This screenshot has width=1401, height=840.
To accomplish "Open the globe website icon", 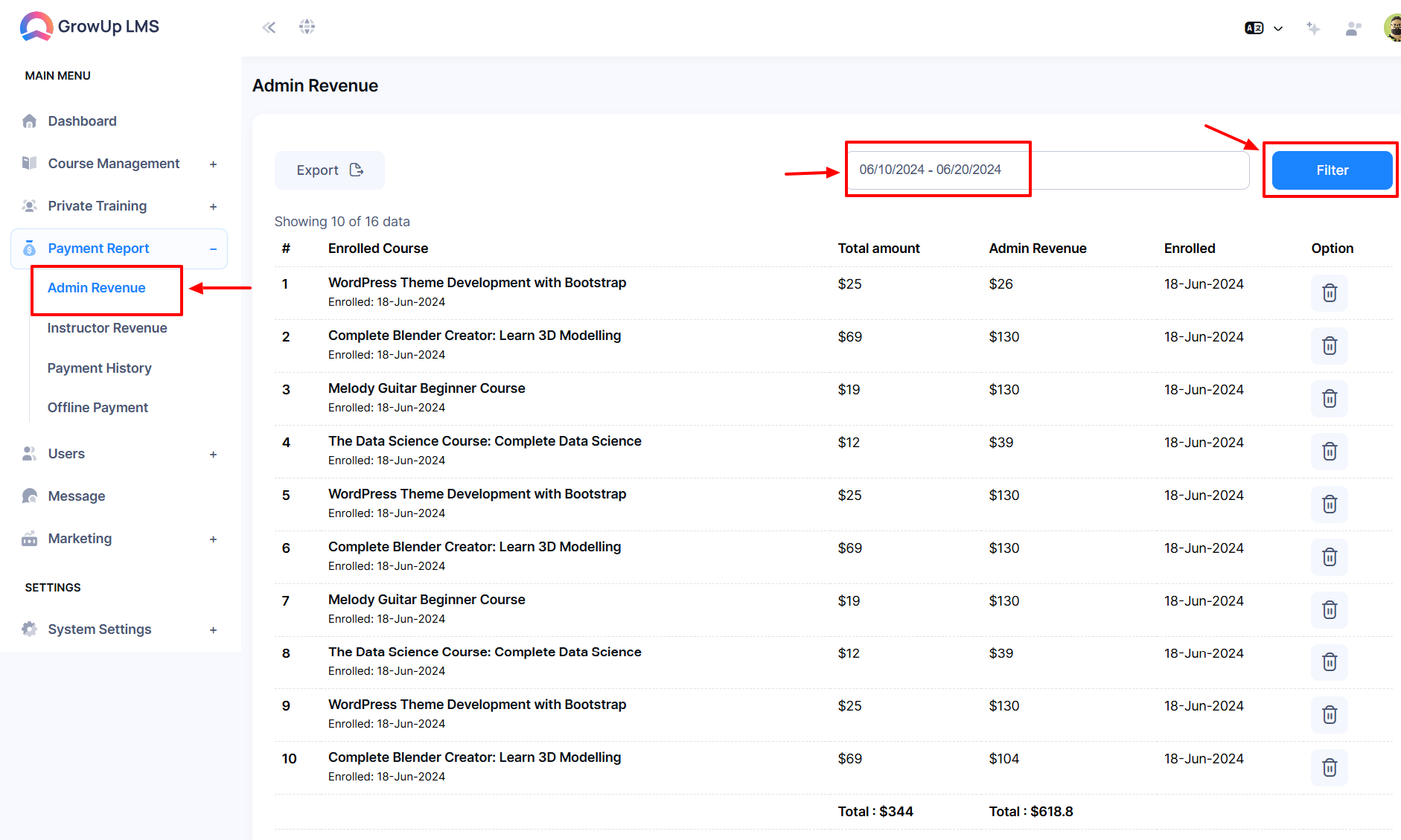I will tap(307, 27).
